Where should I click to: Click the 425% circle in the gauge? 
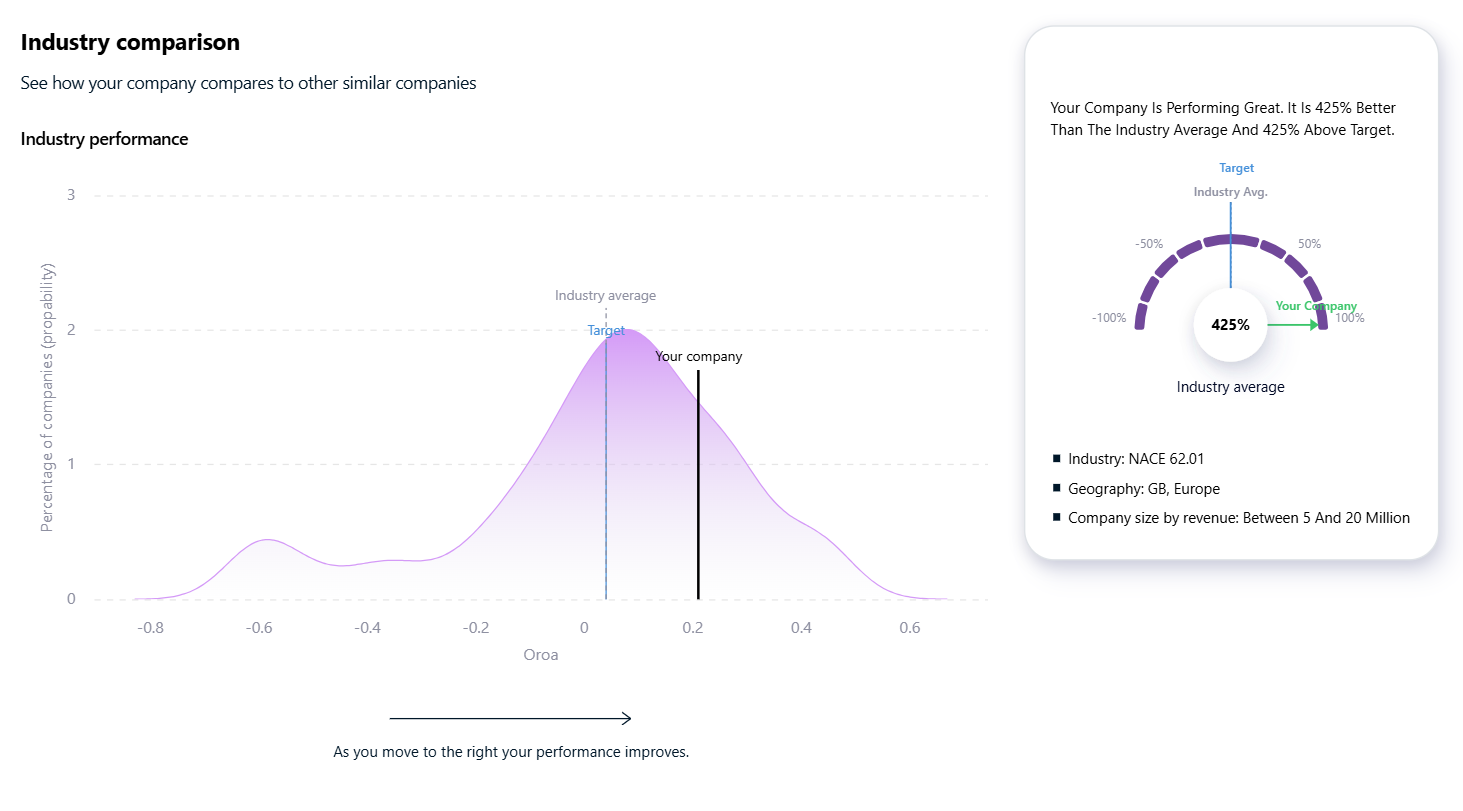click(x=1230, y=325)
